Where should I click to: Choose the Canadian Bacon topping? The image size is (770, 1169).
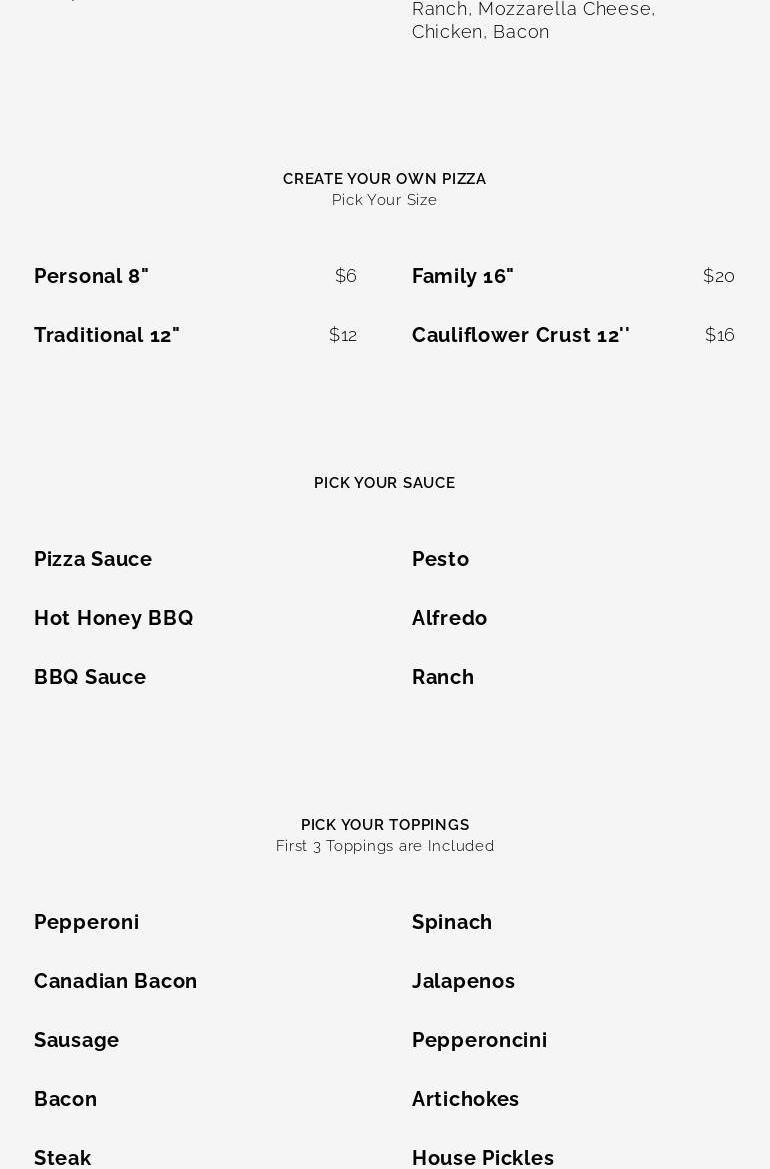tap(115, 981)
